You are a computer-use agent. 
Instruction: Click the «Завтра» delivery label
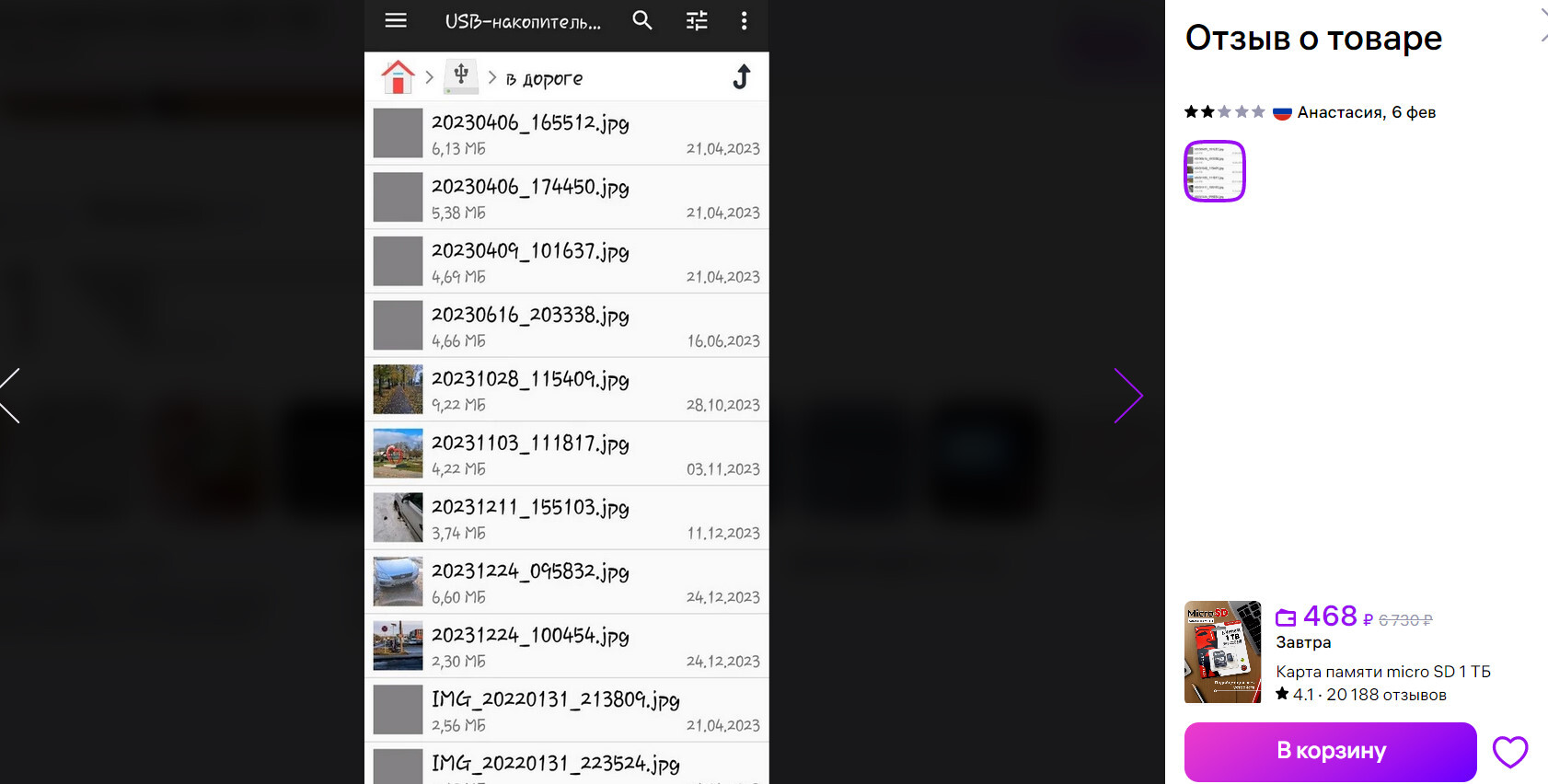(1303, 642)
